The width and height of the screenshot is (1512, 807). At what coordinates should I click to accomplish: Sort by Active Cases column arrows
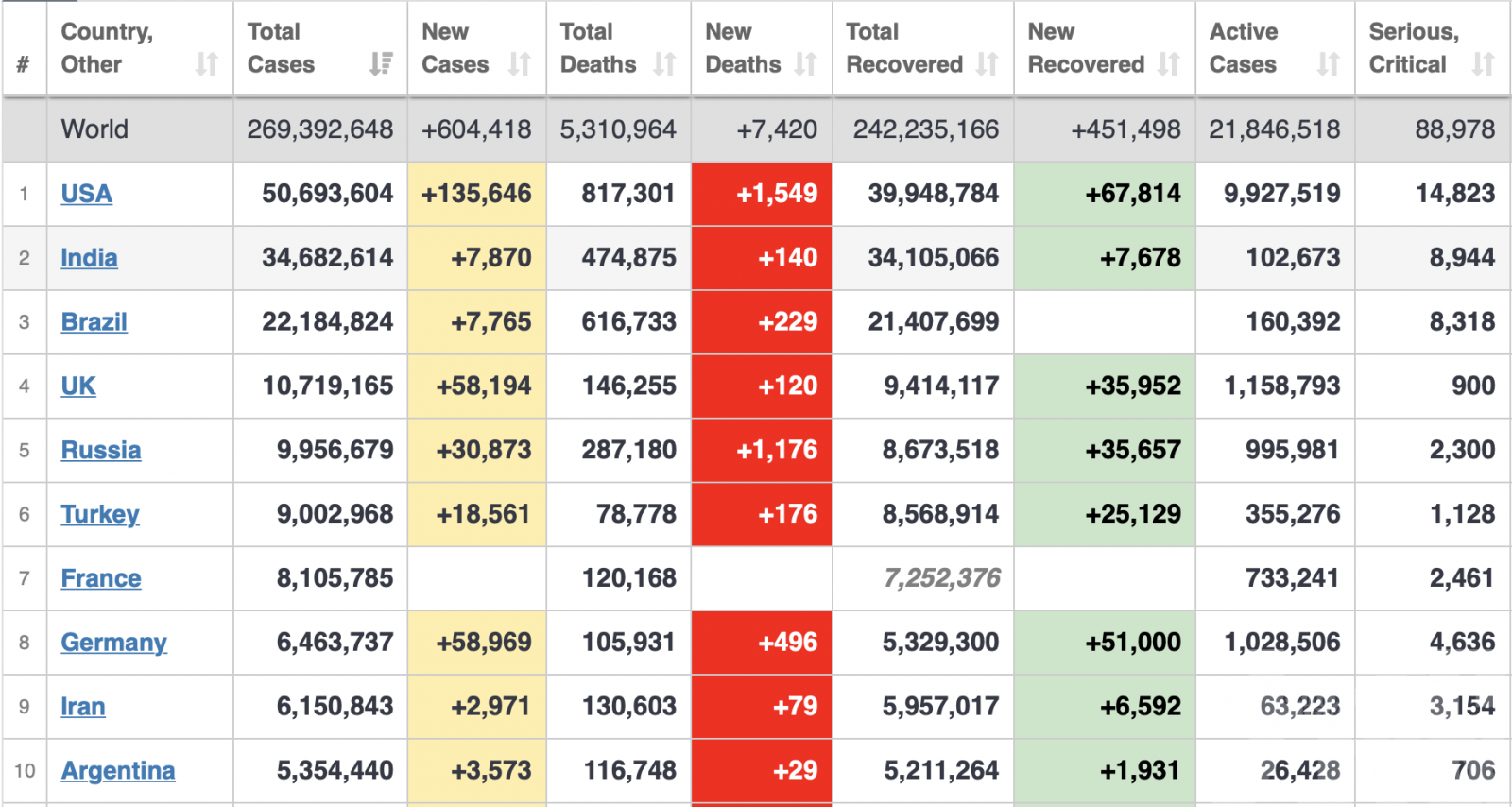(x=1329, y=64)
